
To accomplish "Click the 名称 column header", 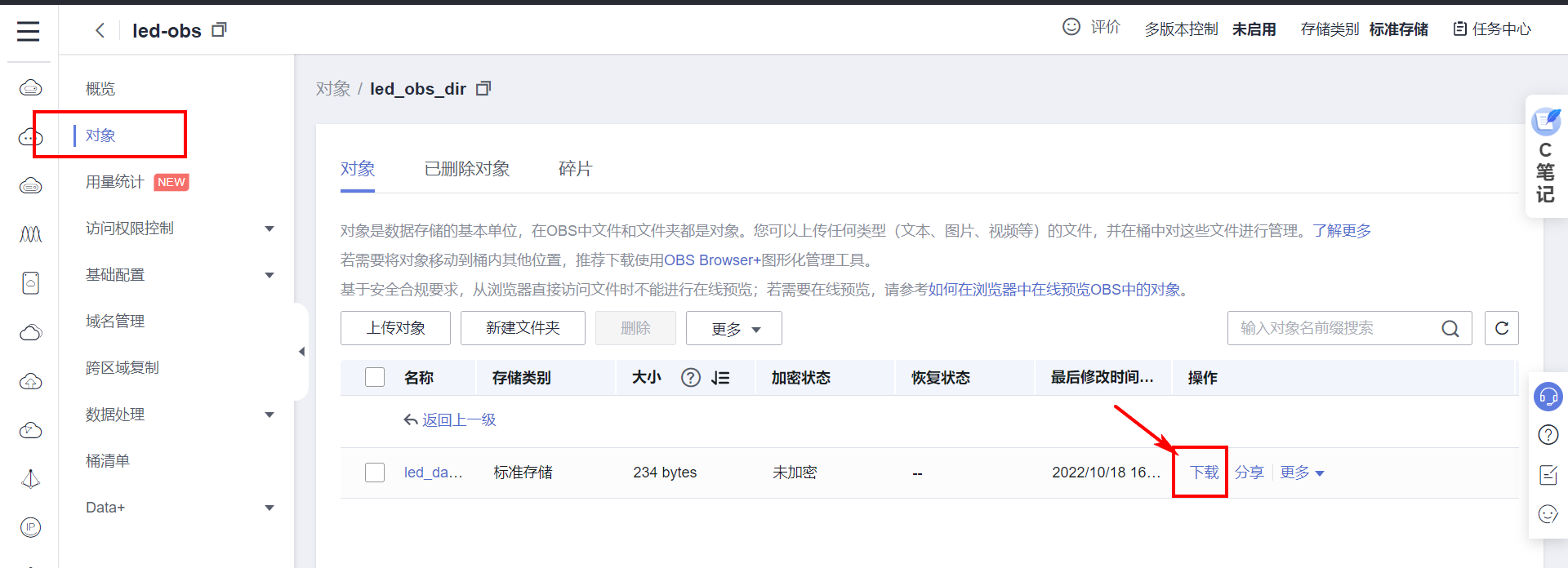I will tap(419, 378).
